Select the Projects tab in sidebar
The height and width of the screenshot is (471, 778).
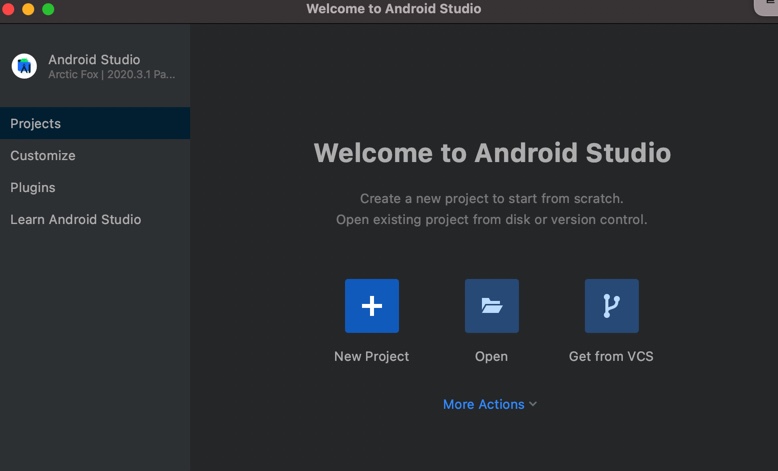click(95, 123)
